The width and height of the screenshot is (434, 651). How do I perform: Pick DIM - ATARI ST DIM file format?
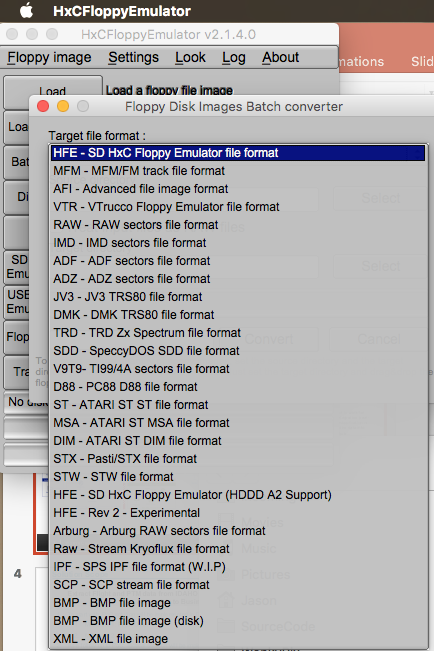238,441
